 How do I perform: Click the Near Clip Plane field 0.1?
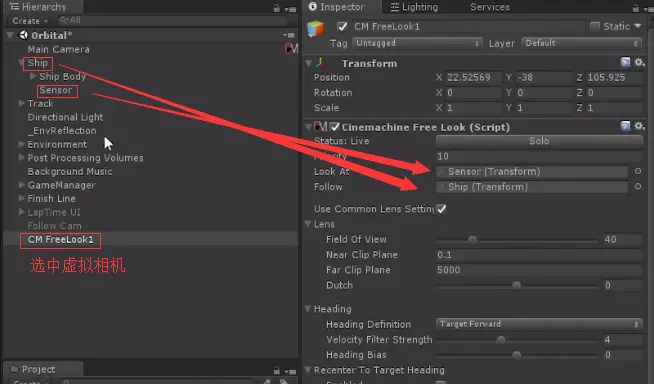pos(539,255)
